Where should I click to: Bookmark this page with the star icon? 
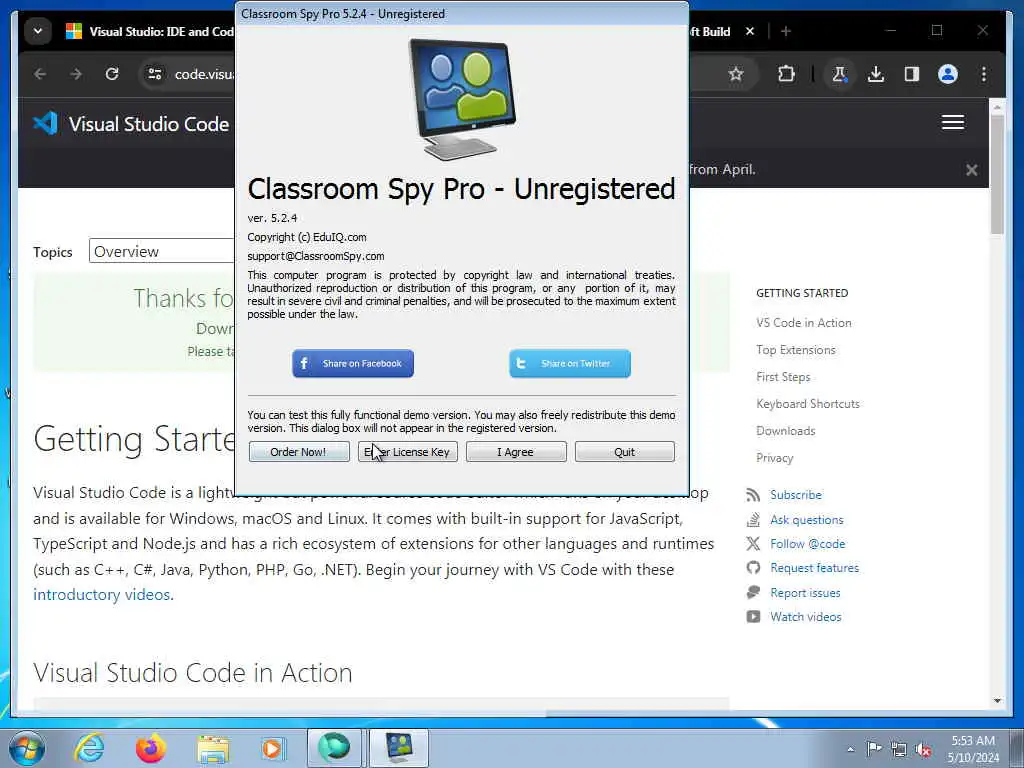(736, 74)
